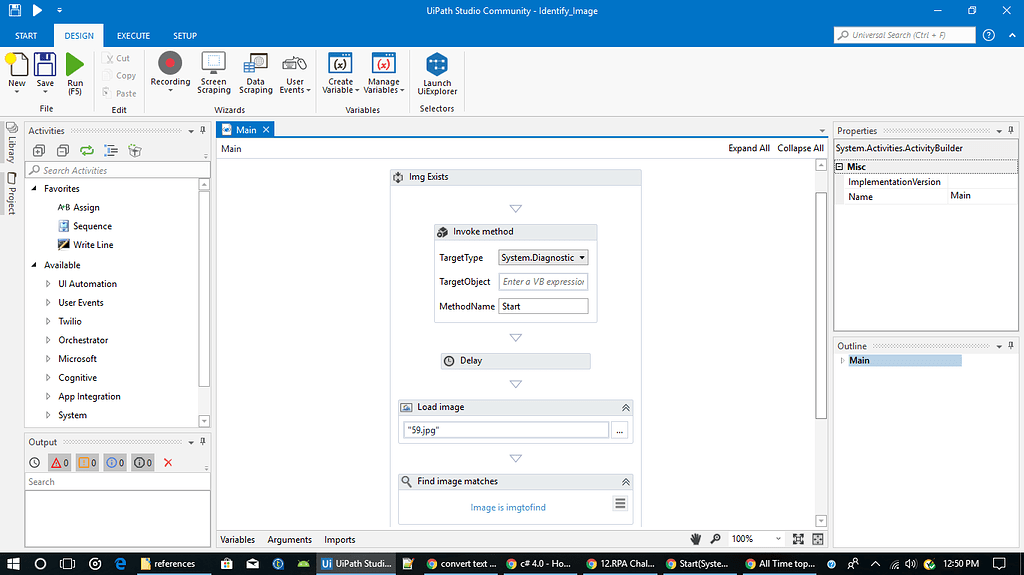Open the Data Scraping wizard
1024x575 pixels.
(x=255, y=73)
